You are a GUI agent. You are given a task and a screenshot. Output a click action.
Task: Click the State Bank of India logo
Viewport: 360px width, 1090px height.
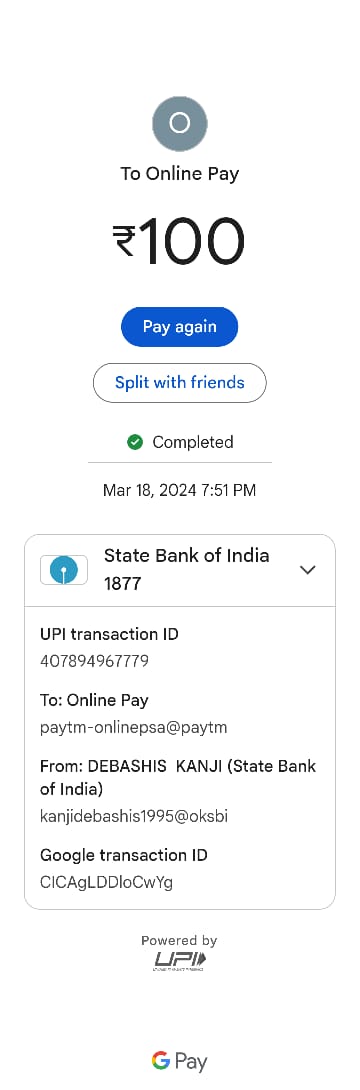pyautogui.click(x=64, y=570)
